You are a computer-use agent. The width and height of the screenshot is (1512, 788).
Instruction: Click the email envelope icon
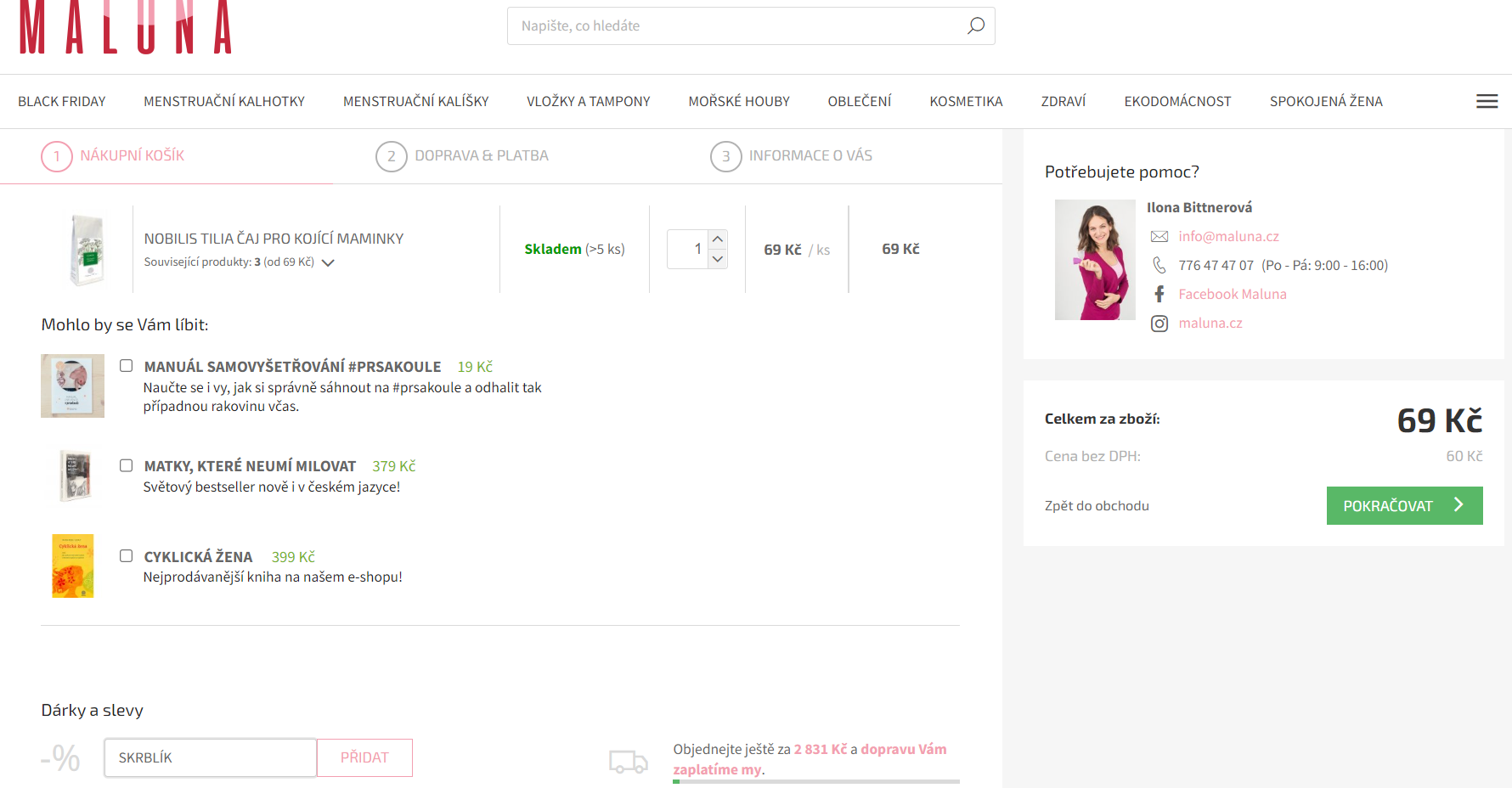click(x=1159, y=236)
